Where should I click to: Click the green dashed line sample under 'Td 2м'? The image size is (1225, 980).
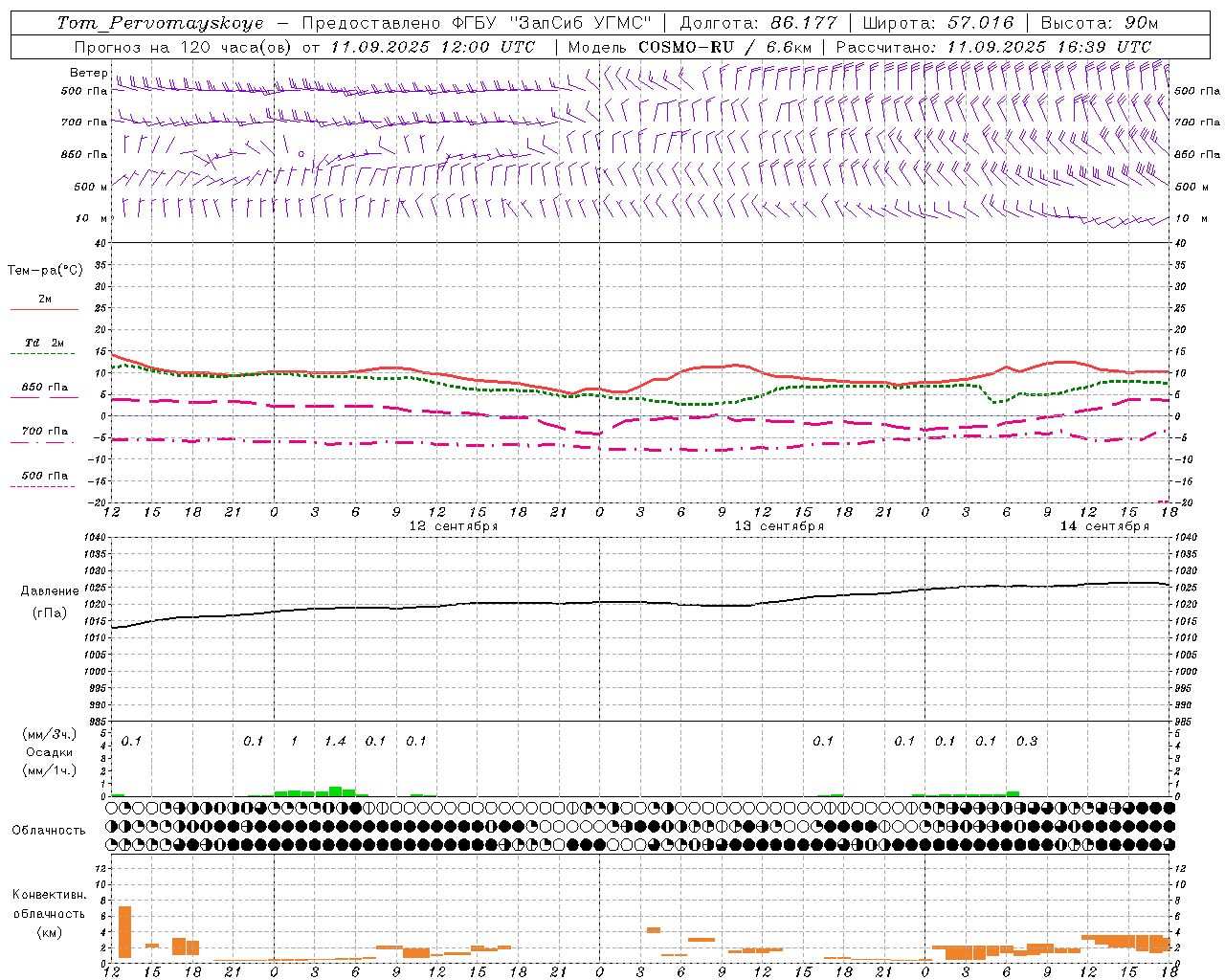point(43,354)
